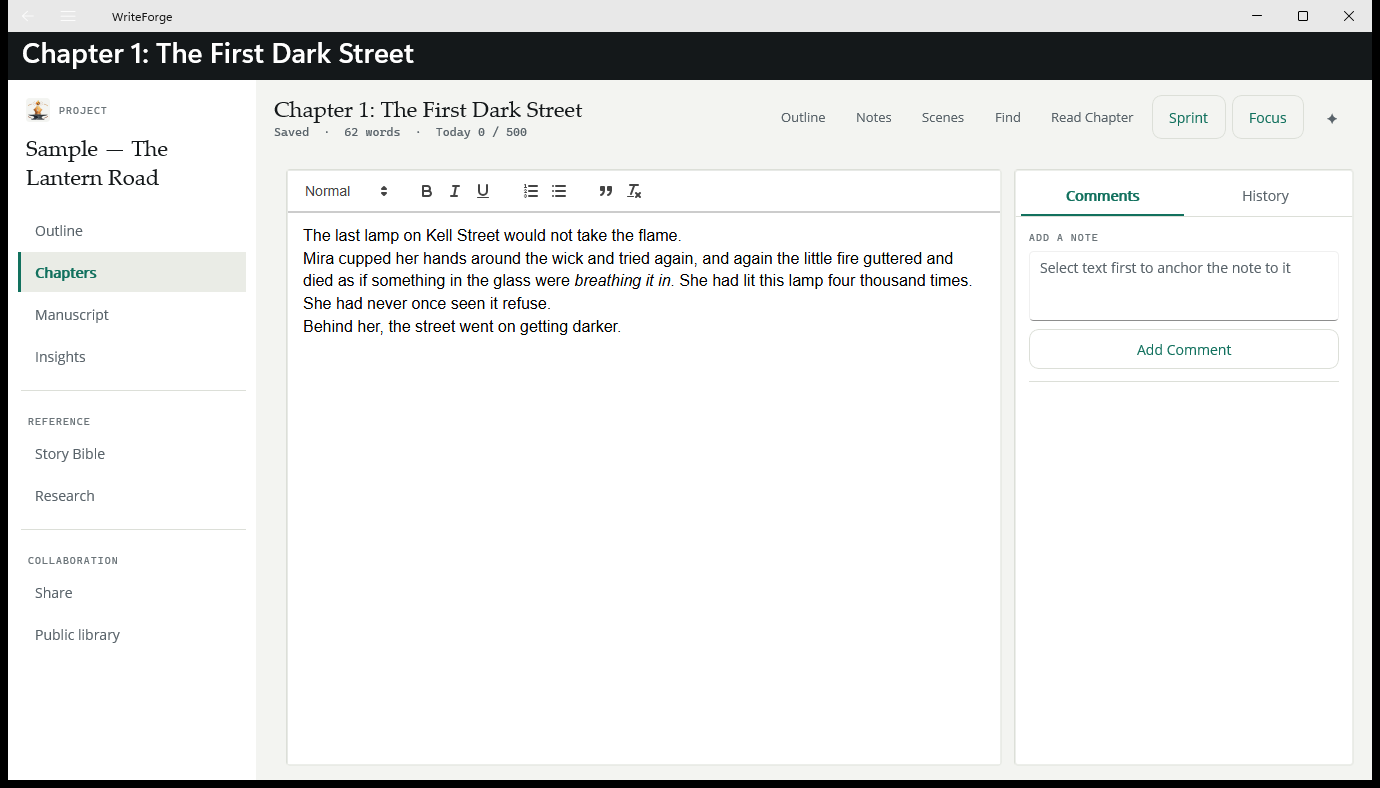Click the 'Saved' status text

[292, 132]
